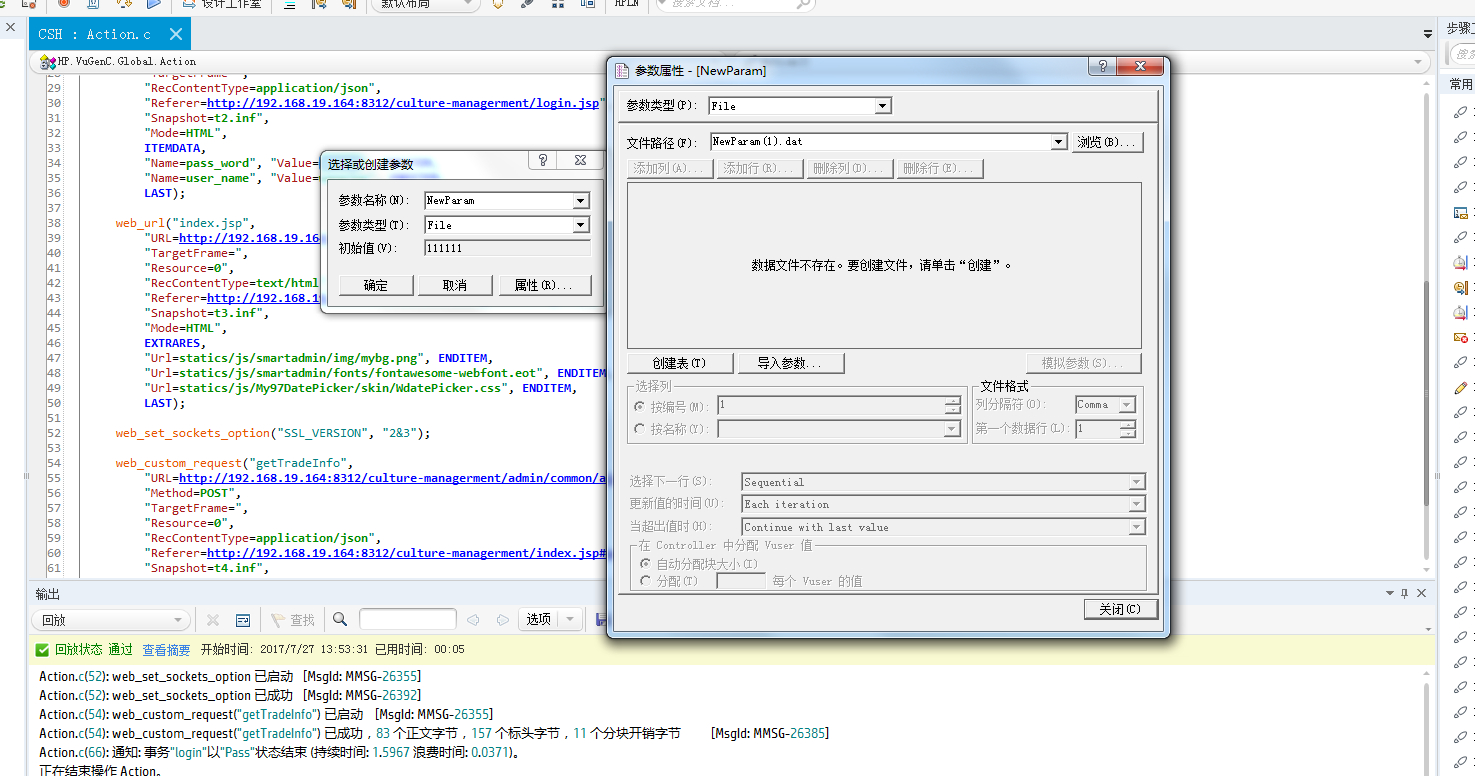Open the 参数类型 File dropdown in 选择或创建参数 dialog
Screen dimensions: 1475x776
(581, 226)
